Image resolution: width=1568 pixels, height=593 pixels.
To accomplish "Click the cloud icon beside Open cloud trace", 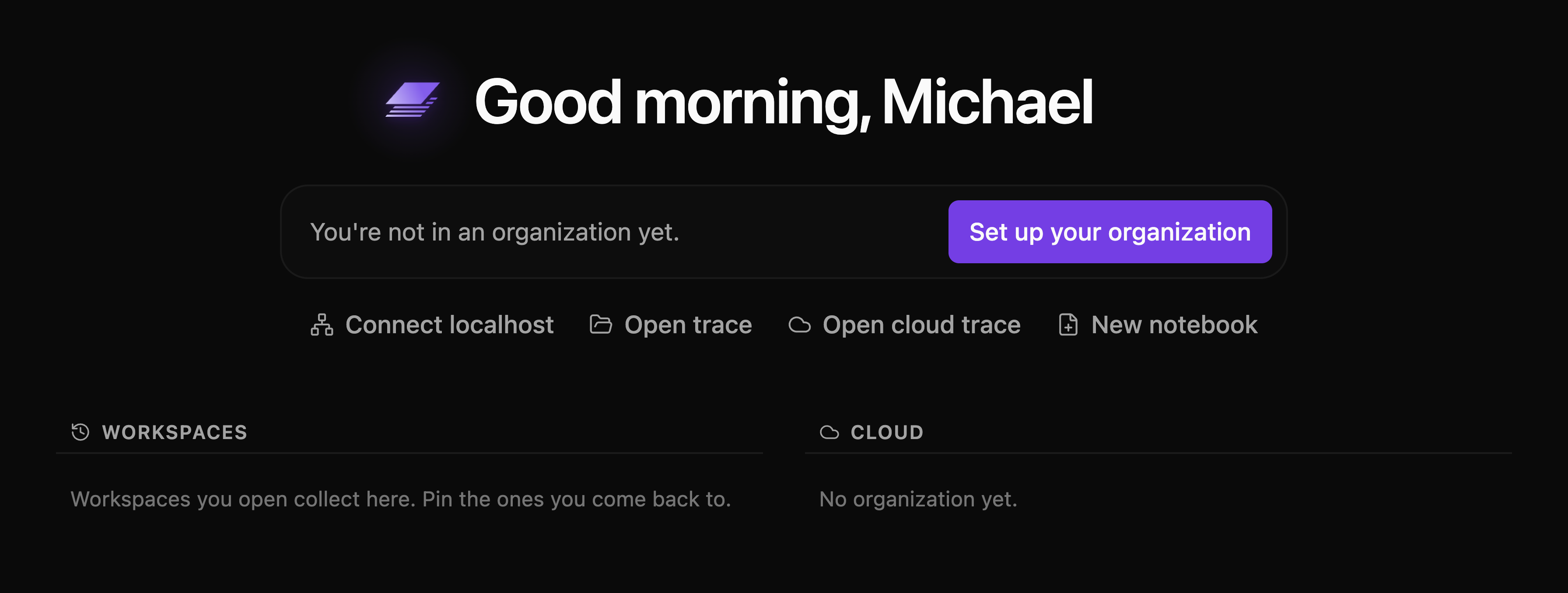I will (x=799, y=325).
